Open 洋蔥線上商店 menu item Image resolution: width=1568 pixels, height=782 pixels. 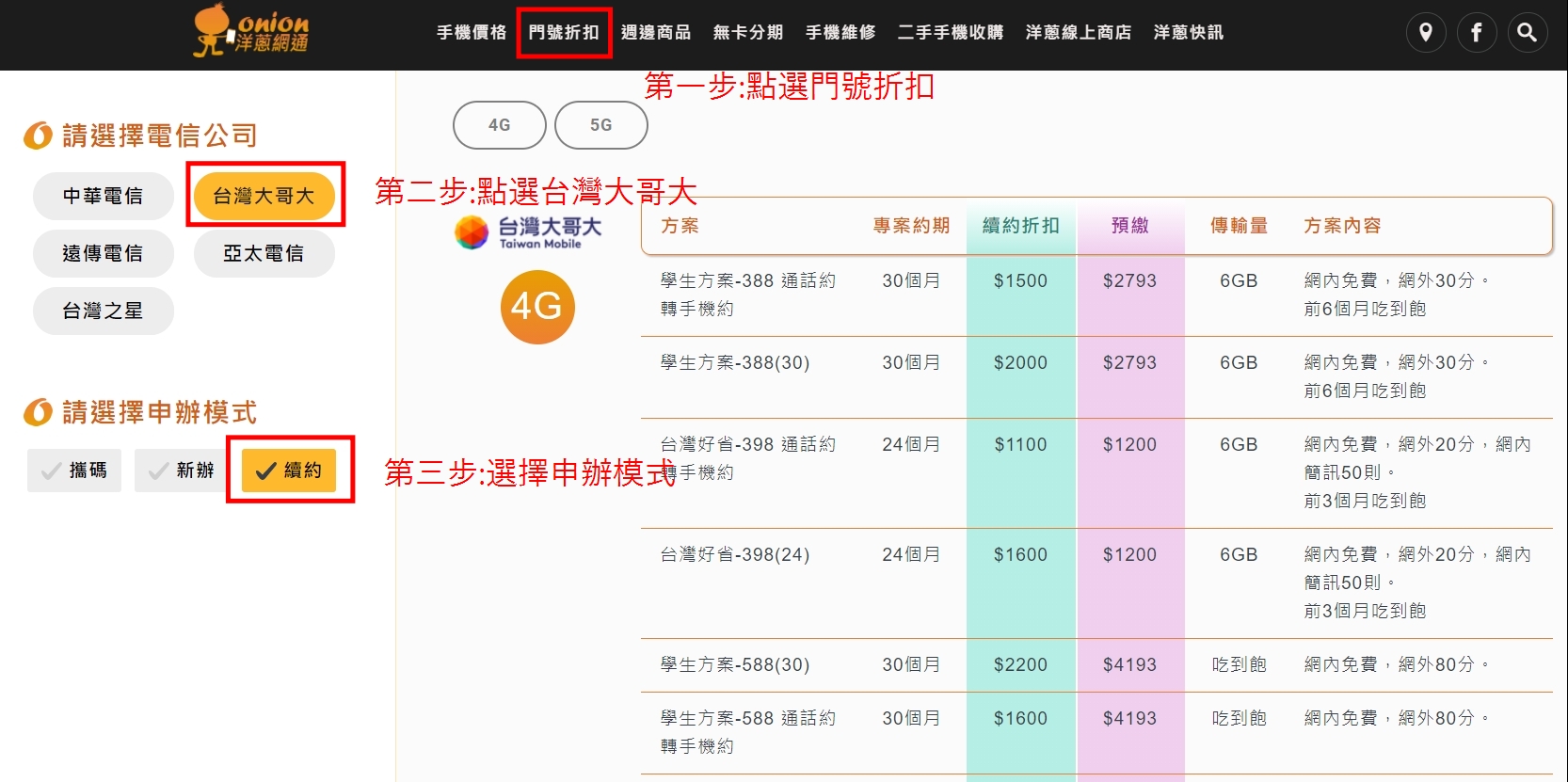(x=1079, y=33)
